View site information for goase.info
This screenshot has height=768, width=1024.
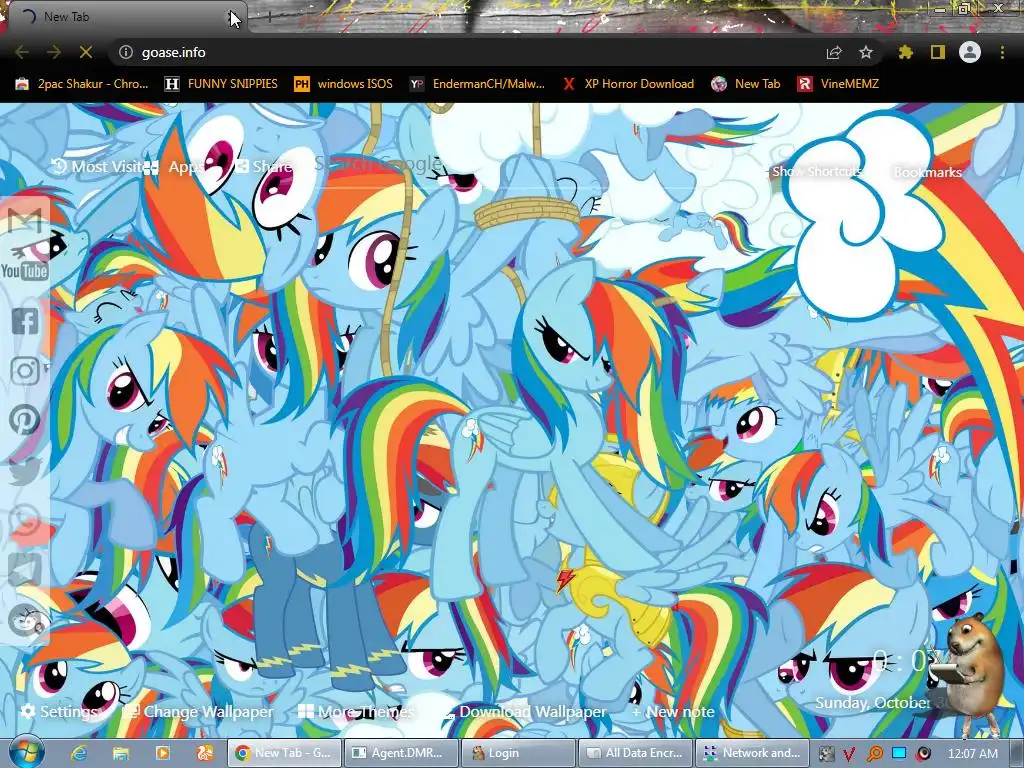[x=126, y=52]
